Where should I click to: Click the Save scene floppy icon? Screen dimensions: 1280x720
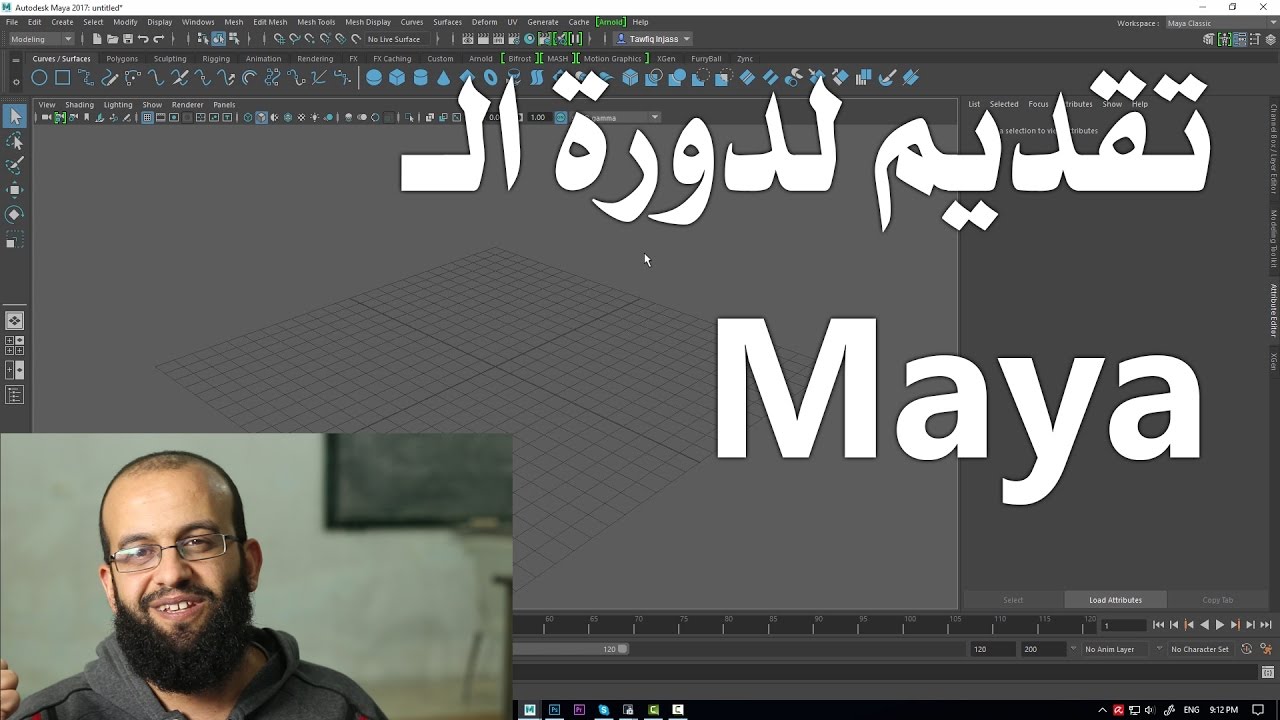click(127, 39)
